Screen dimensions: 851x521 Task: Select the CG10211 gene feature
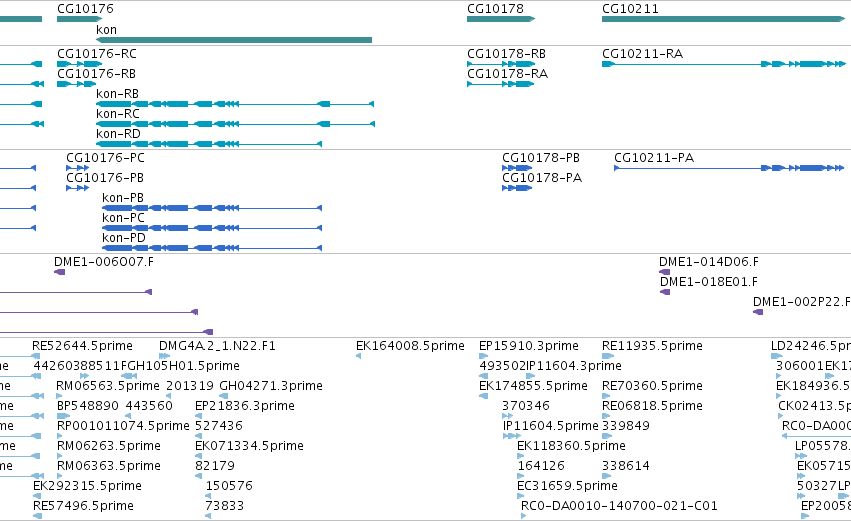(x=723, y=19)
